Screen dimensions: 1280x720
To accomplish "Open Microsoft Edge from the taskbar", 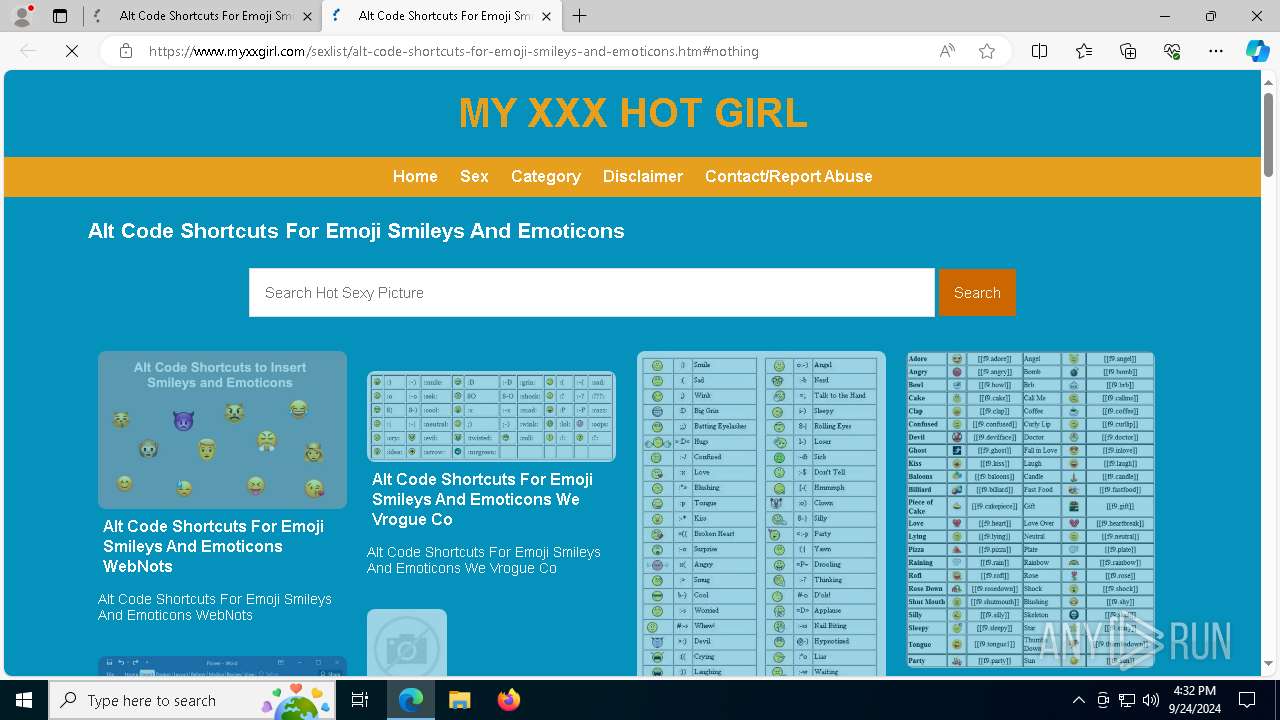I will coord(411,700).
